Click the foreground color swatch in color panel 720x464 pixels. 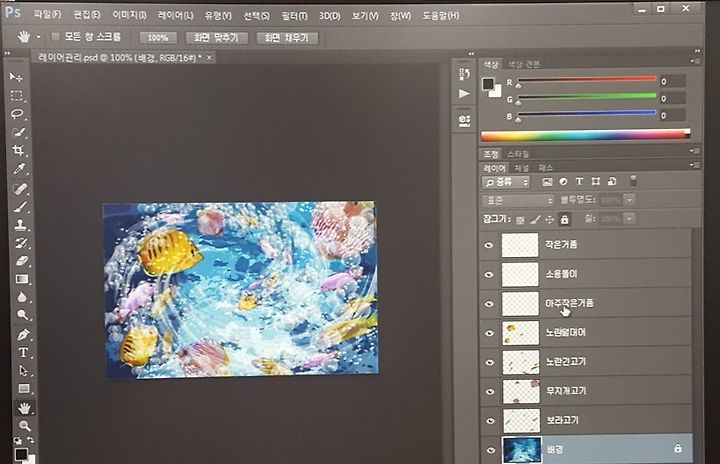click(488, 84)
